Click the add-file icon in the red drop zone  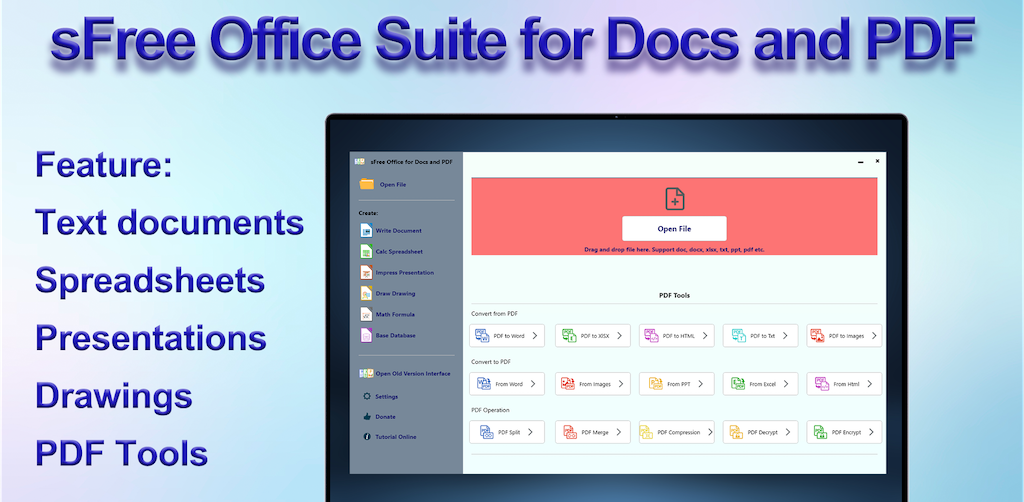click(674, 198)
